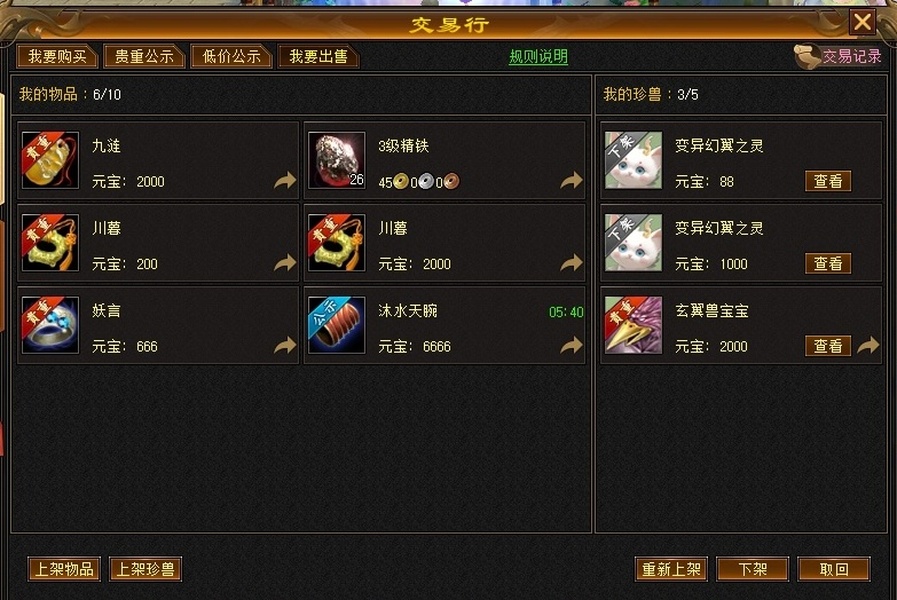The height and width of the screenshot is (600, 897).
Task: Click share arrow next to 玄翼兽宝宝
Action: tap(868, 345)
